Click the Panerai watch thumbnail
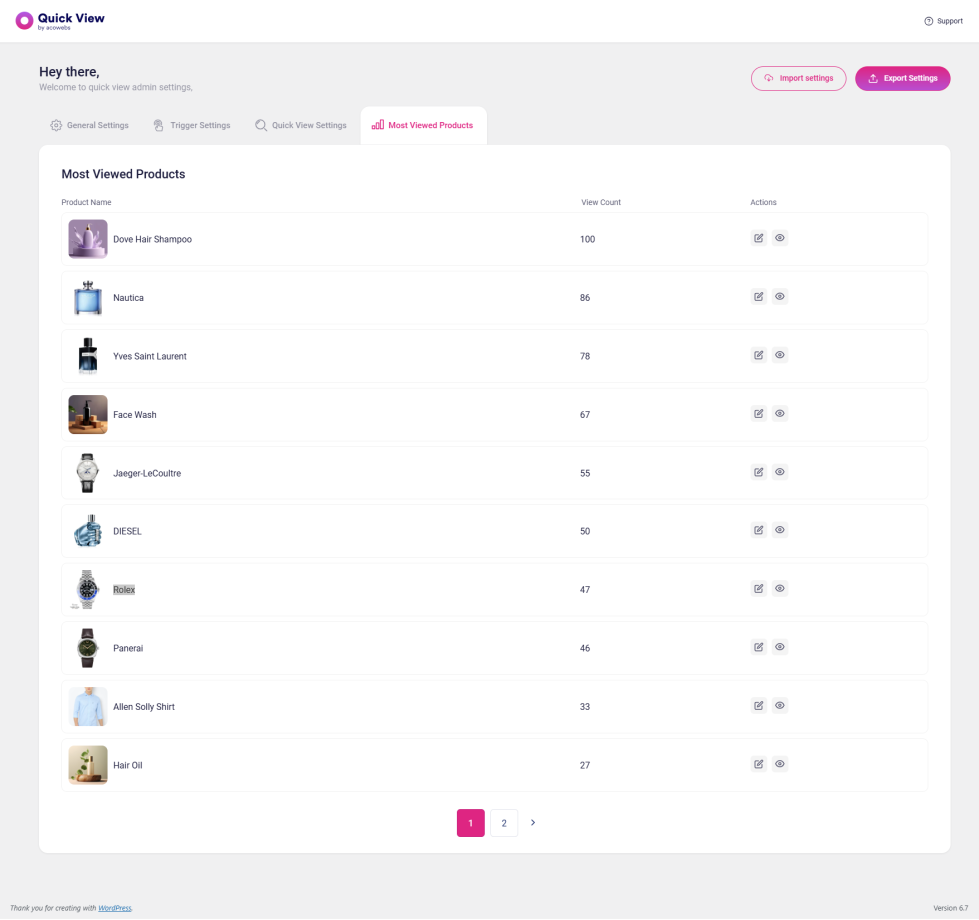 point(88,648)
